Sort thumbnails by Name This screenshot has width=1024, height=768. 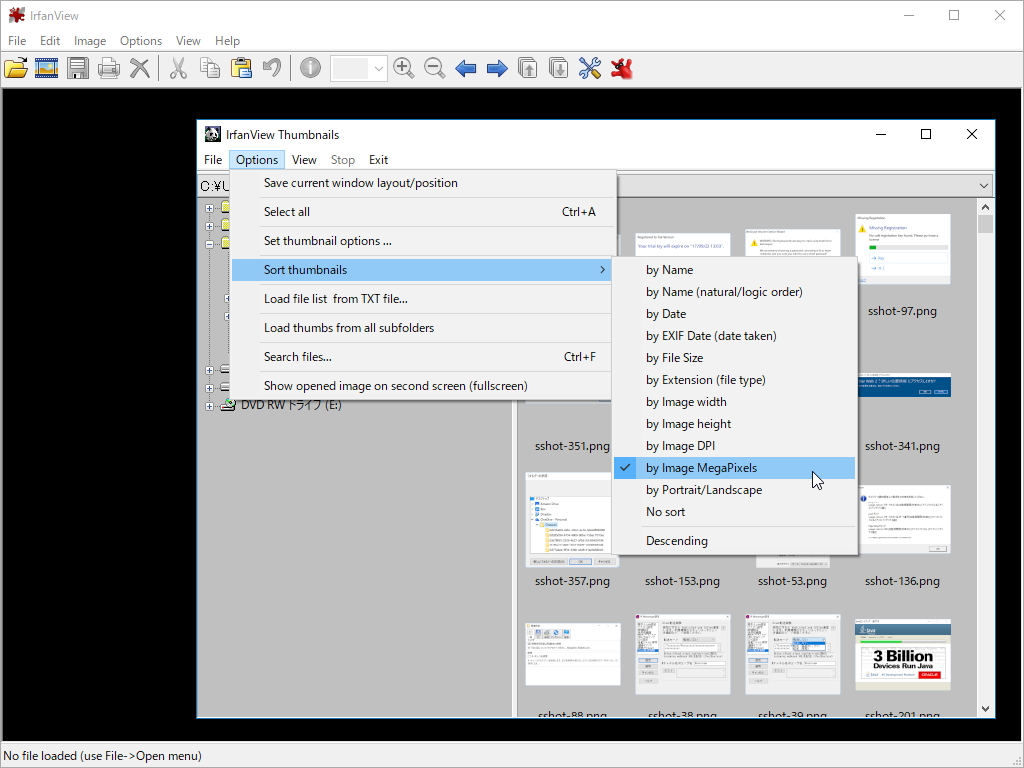[735, 270]
